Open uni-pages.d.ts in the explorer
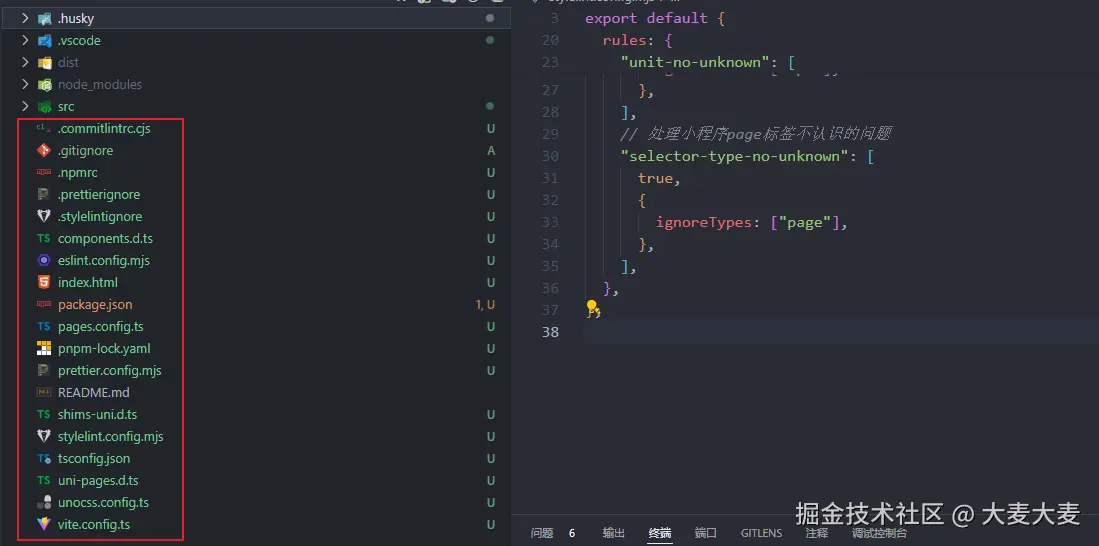 tap(98, 480)
